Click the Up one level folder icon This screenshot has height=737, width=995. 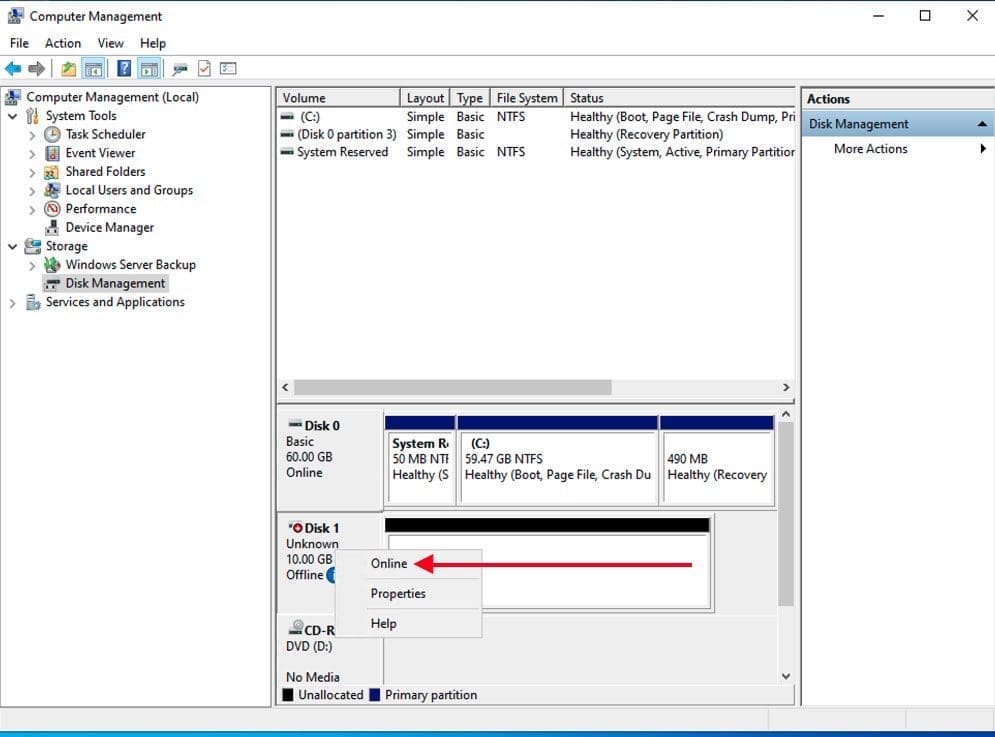pos(68,69)
